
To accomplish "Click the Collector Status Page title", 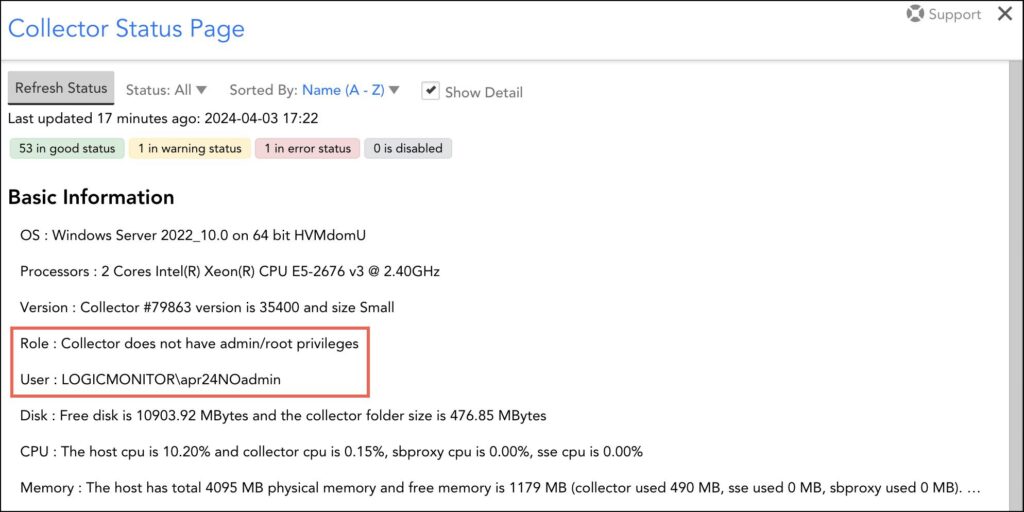I will pos(126,28).
